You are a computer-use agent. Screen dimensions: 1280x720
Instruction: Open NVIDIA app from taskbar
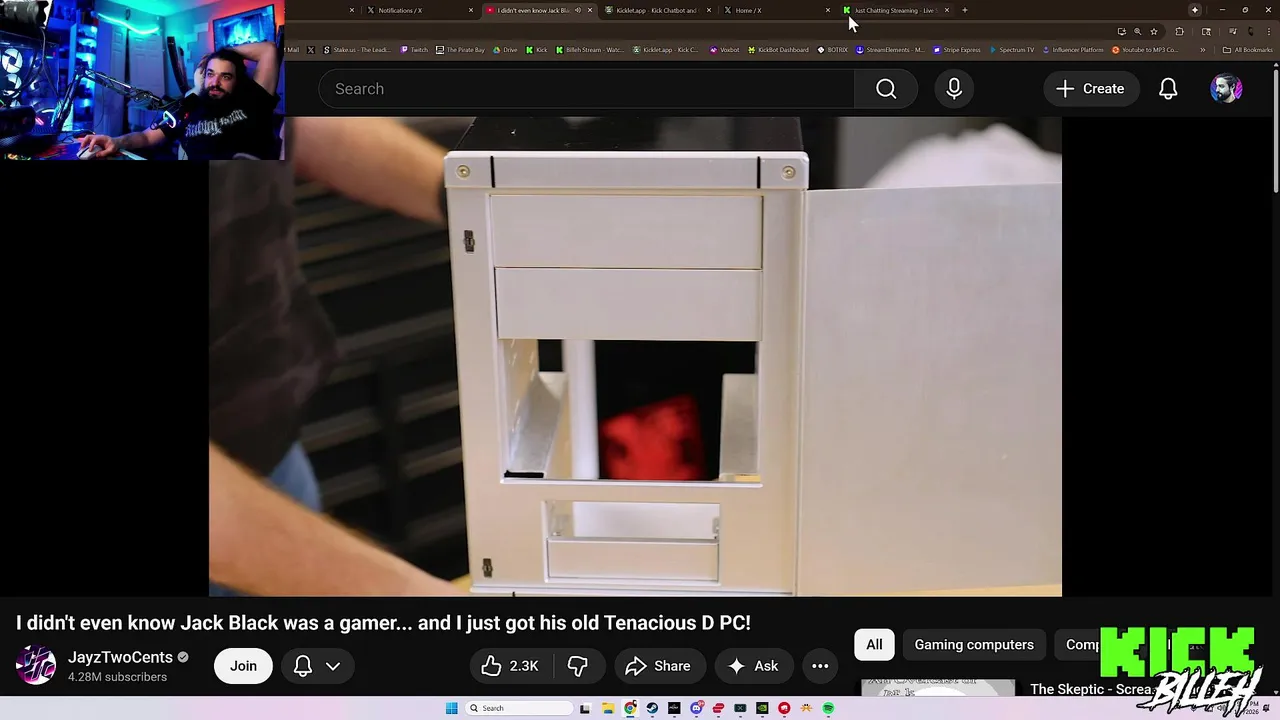[762, 708]
